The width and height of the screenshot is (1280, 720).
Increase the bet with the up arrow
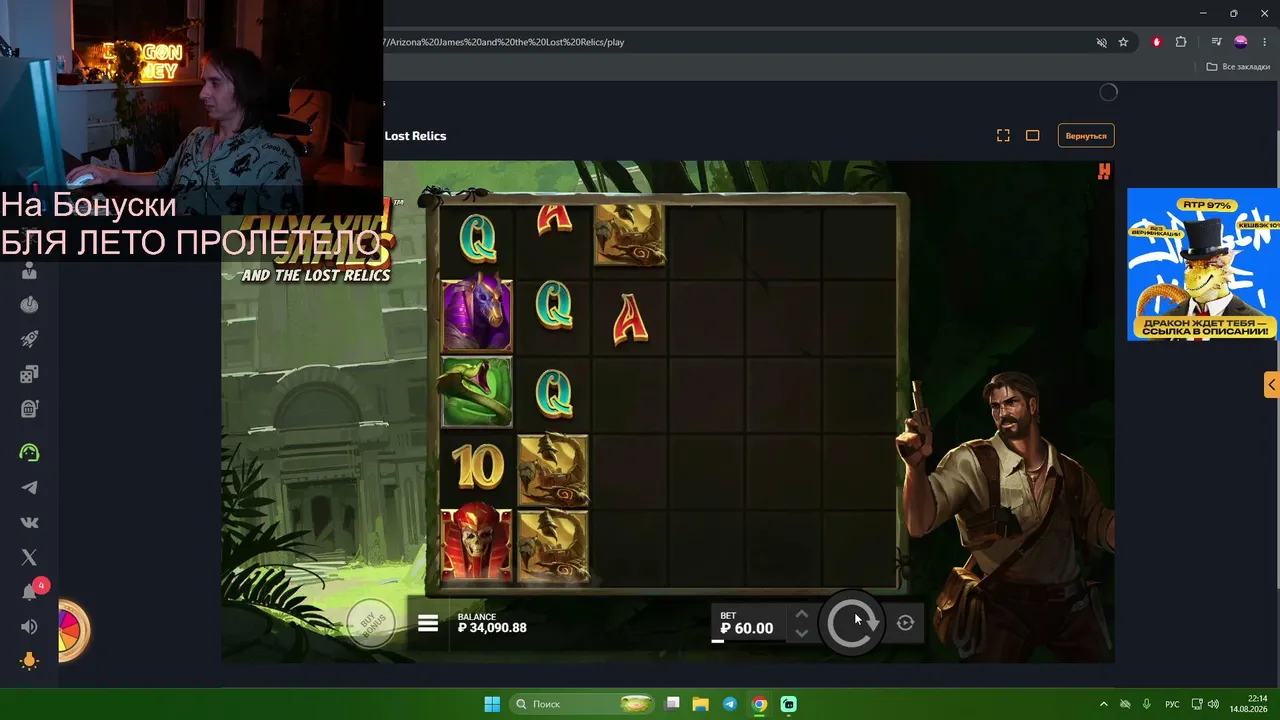[x=801, y=614]
